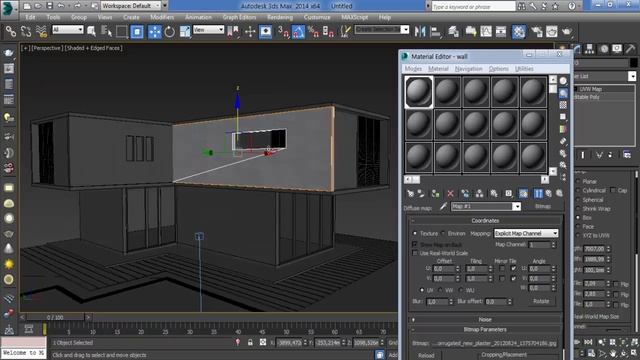Click the Save File icon in title bar

[49, 6]
